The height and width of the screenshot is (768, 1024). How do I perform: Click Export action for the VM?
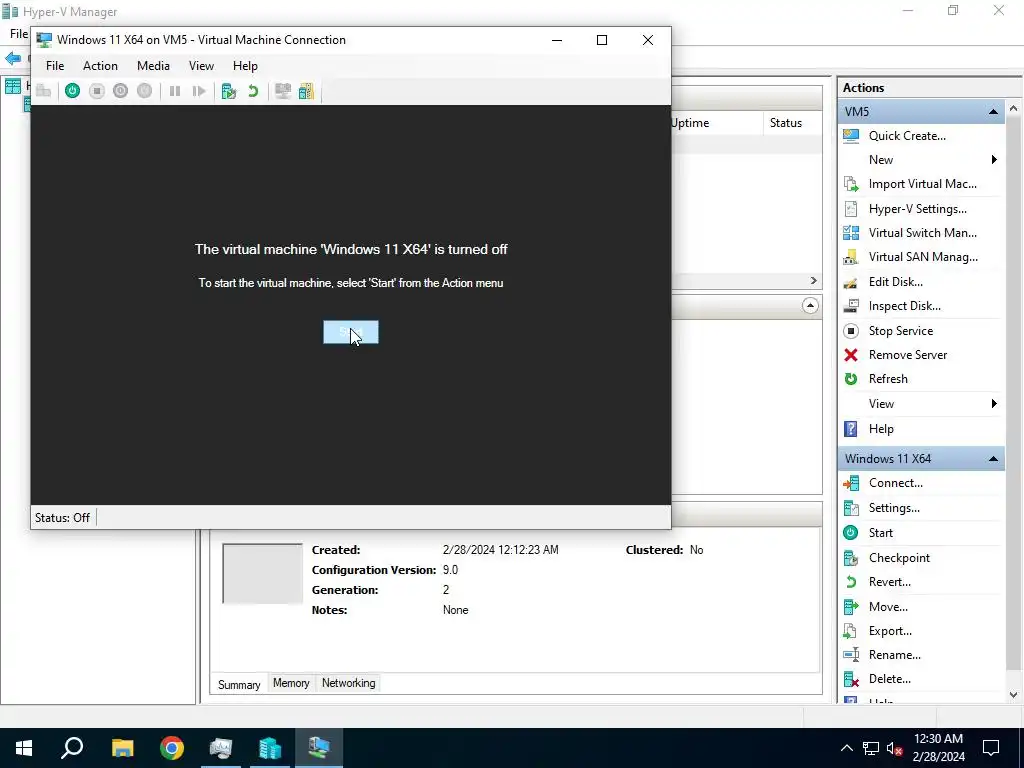pos(890,631)
